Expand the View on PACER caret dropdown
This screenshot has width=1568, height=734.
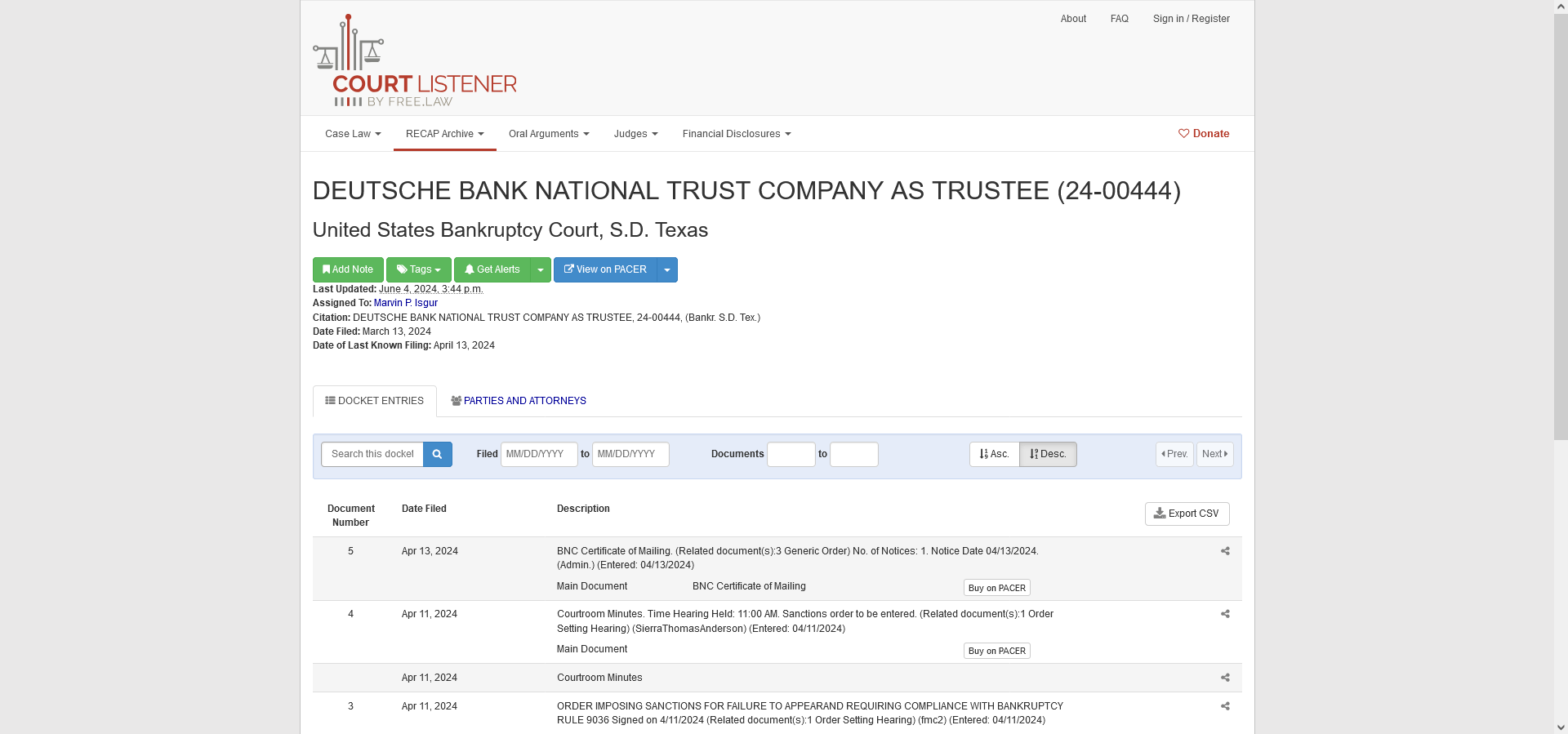tap(667, 269)
